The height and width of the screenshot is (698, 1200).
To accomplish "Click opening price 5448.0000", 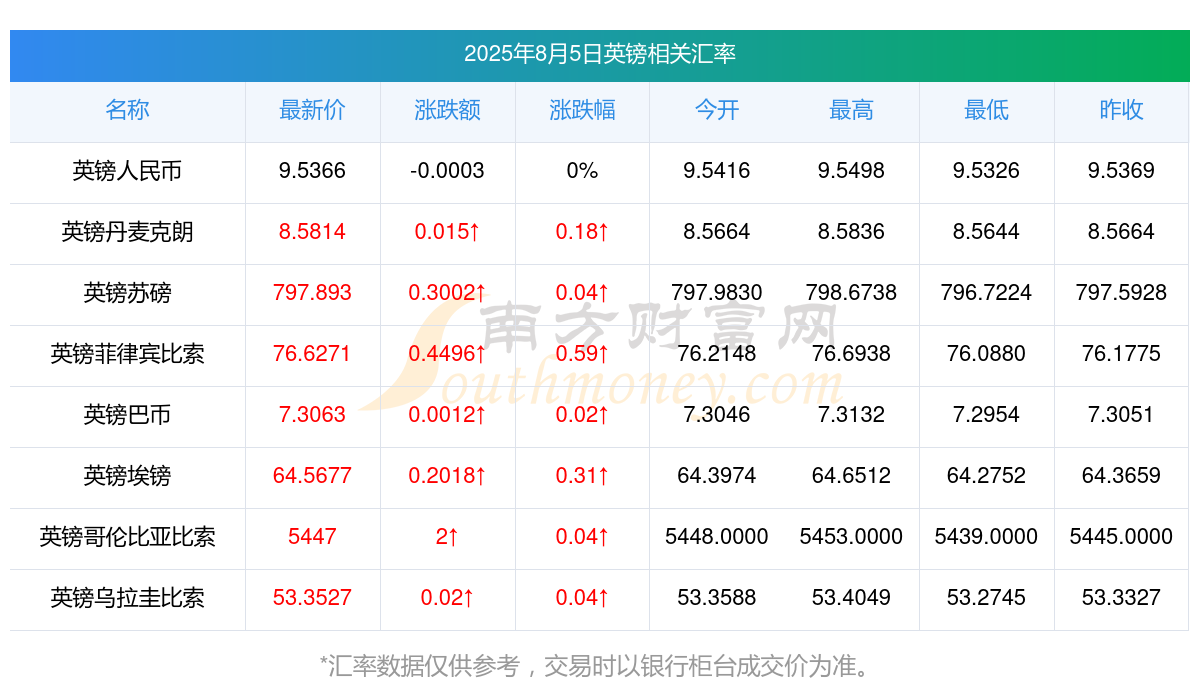I will (x=717, y=537).
